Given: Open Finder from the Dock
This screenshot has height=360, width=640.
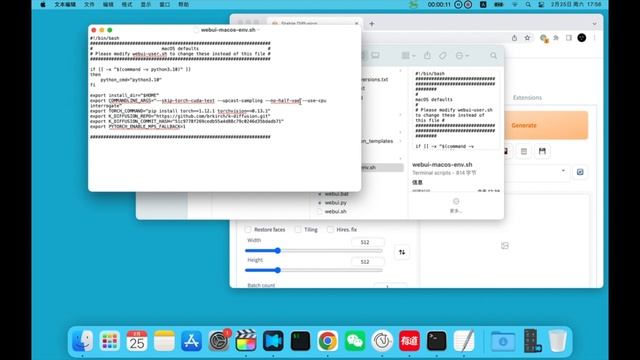Looking at the screenshot, I should tap(82, 341).
